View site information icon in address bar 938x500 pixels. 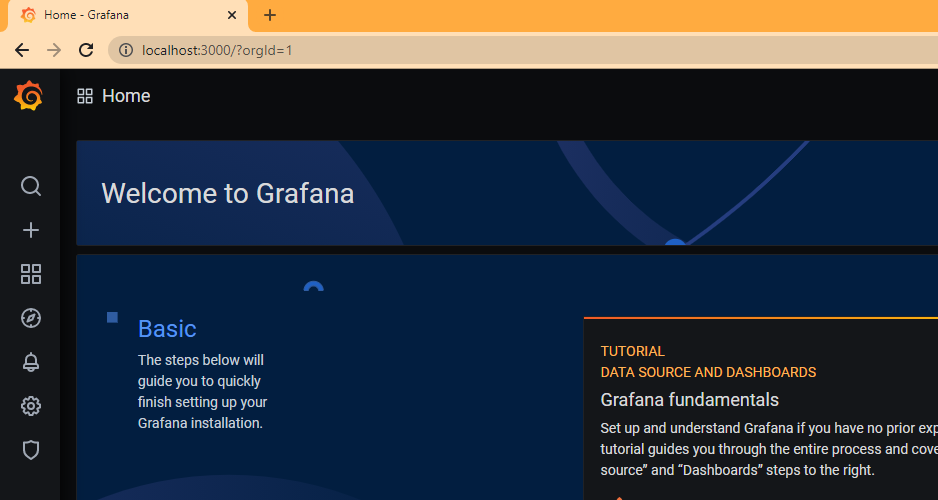(x=126, y=50)
